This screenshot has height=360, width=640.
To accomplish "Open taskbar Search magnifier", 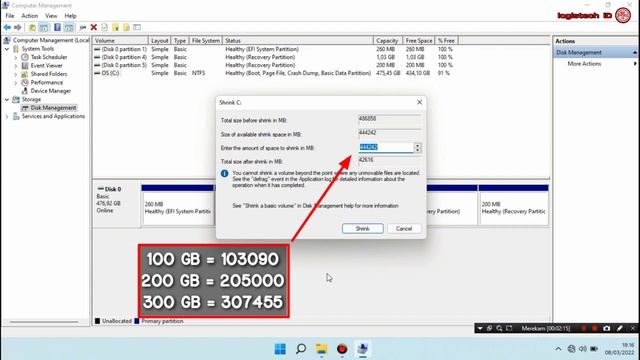I will [x=301, y=349].
